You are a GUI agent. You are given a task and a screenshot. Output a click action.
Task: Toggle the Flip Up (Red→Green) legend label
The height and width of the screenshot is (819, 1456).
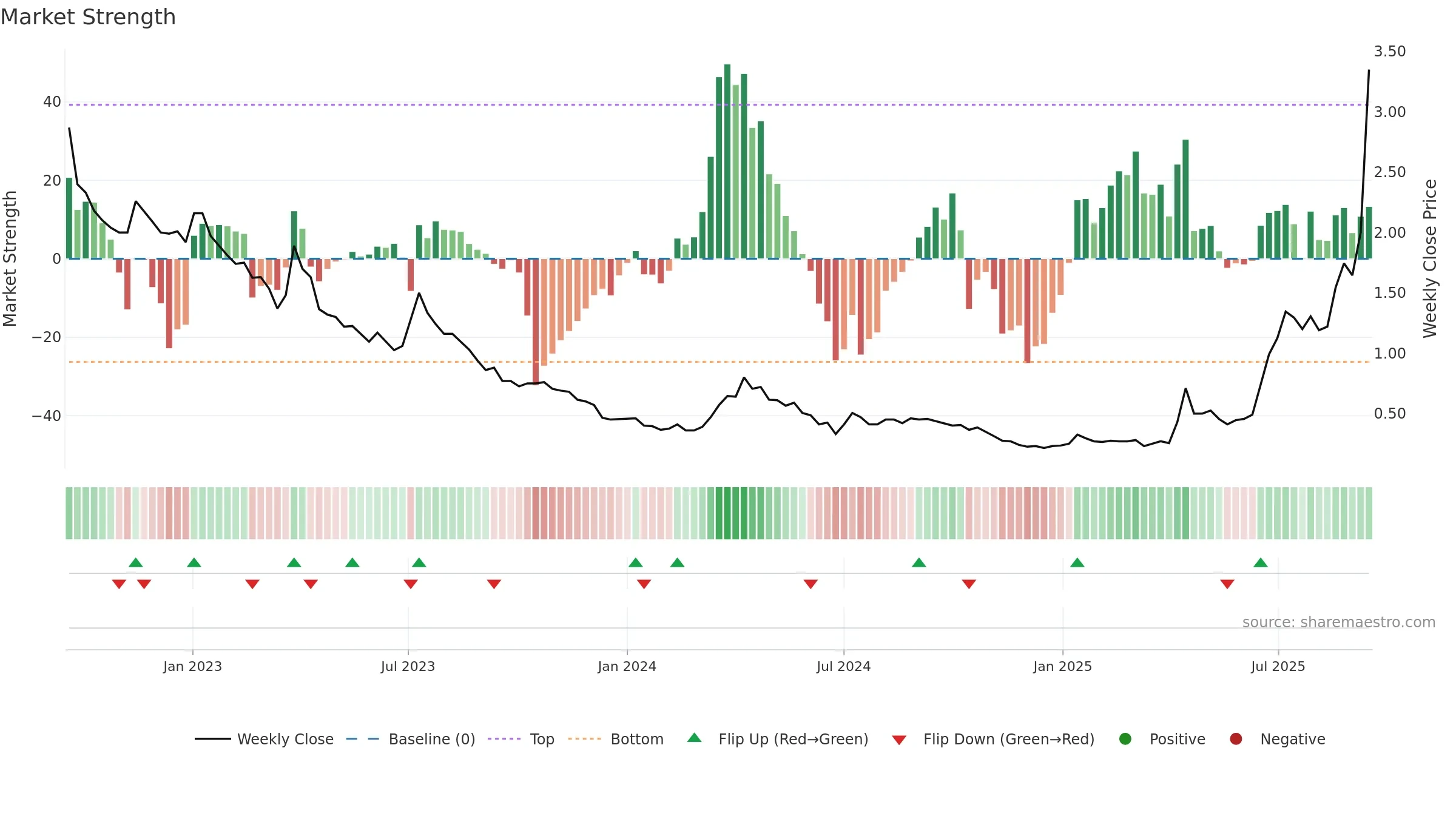tap(794, 739)
